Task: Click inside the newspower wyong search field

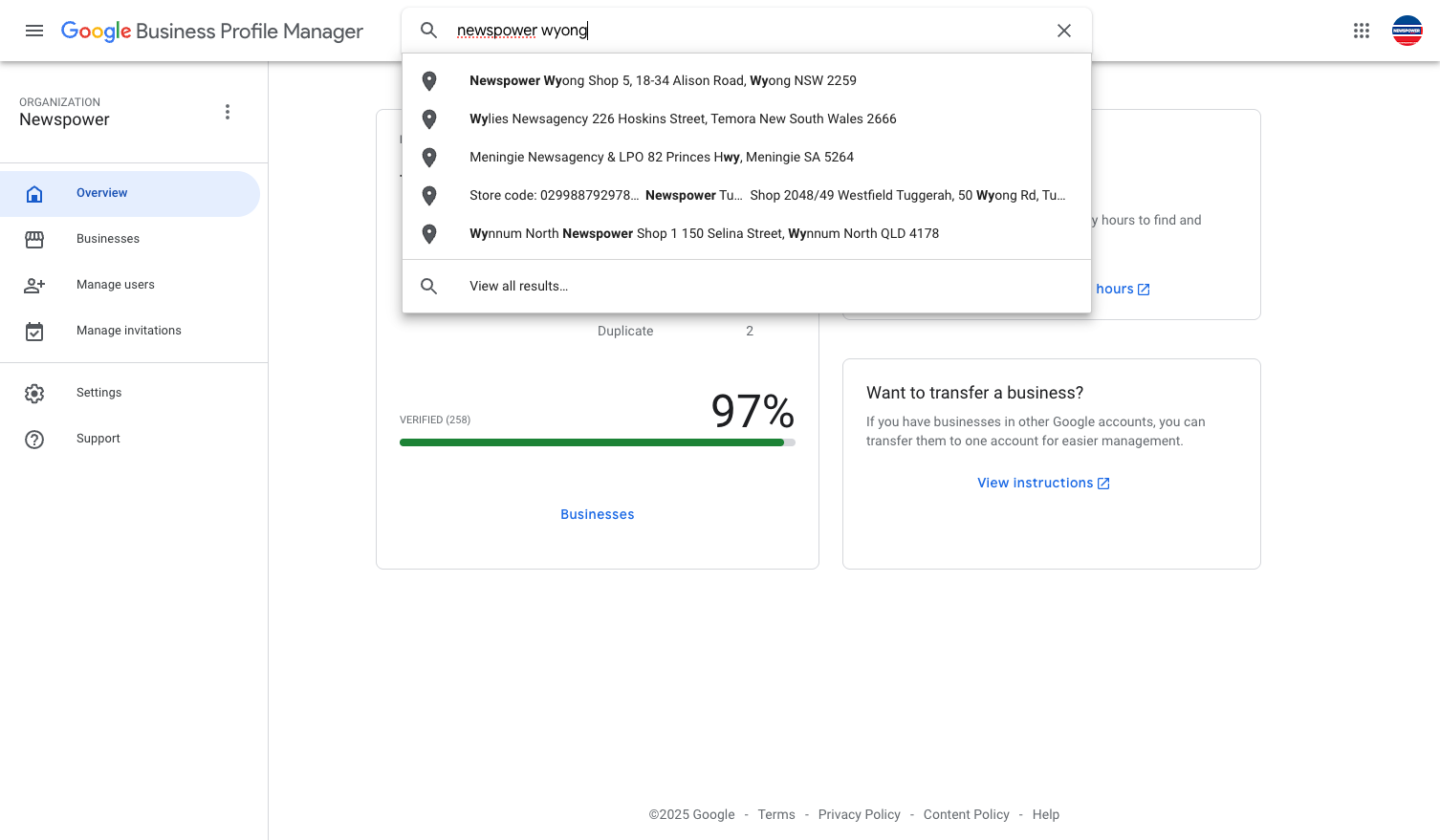Action: (746, 31)
